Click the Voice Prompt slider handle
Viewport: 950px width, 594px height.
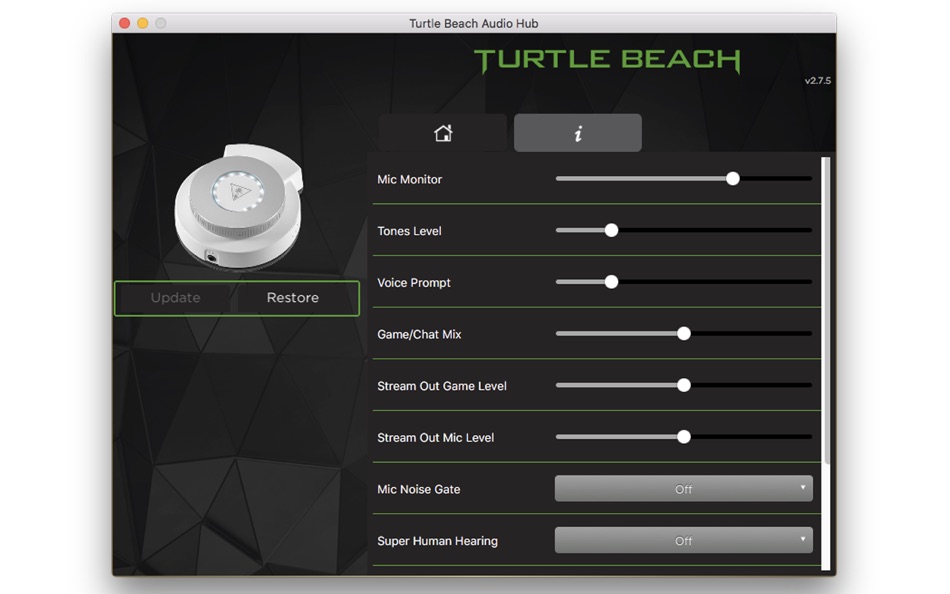coord(611,282)
